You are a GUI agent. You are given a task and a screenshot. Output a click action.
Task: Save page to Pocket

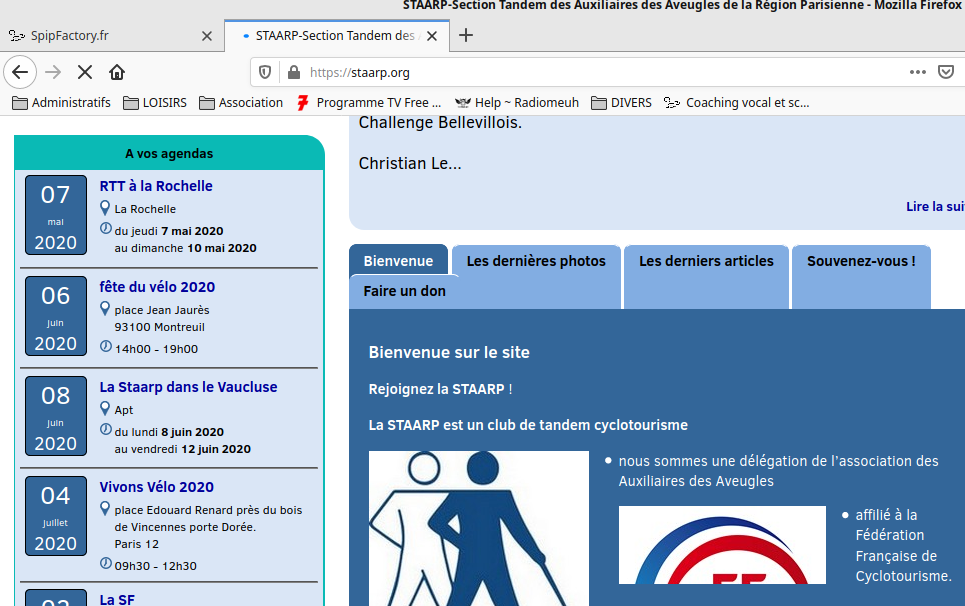click(x=946, y=73)
